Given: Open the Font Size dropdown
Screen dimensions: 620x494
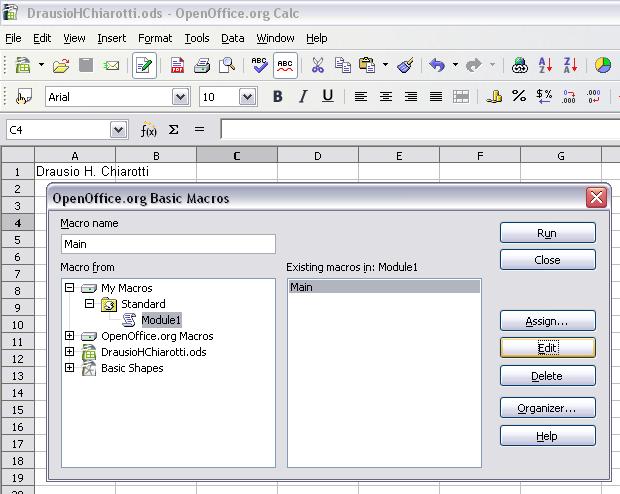Looking at the screenshot, I should (248, 97).
